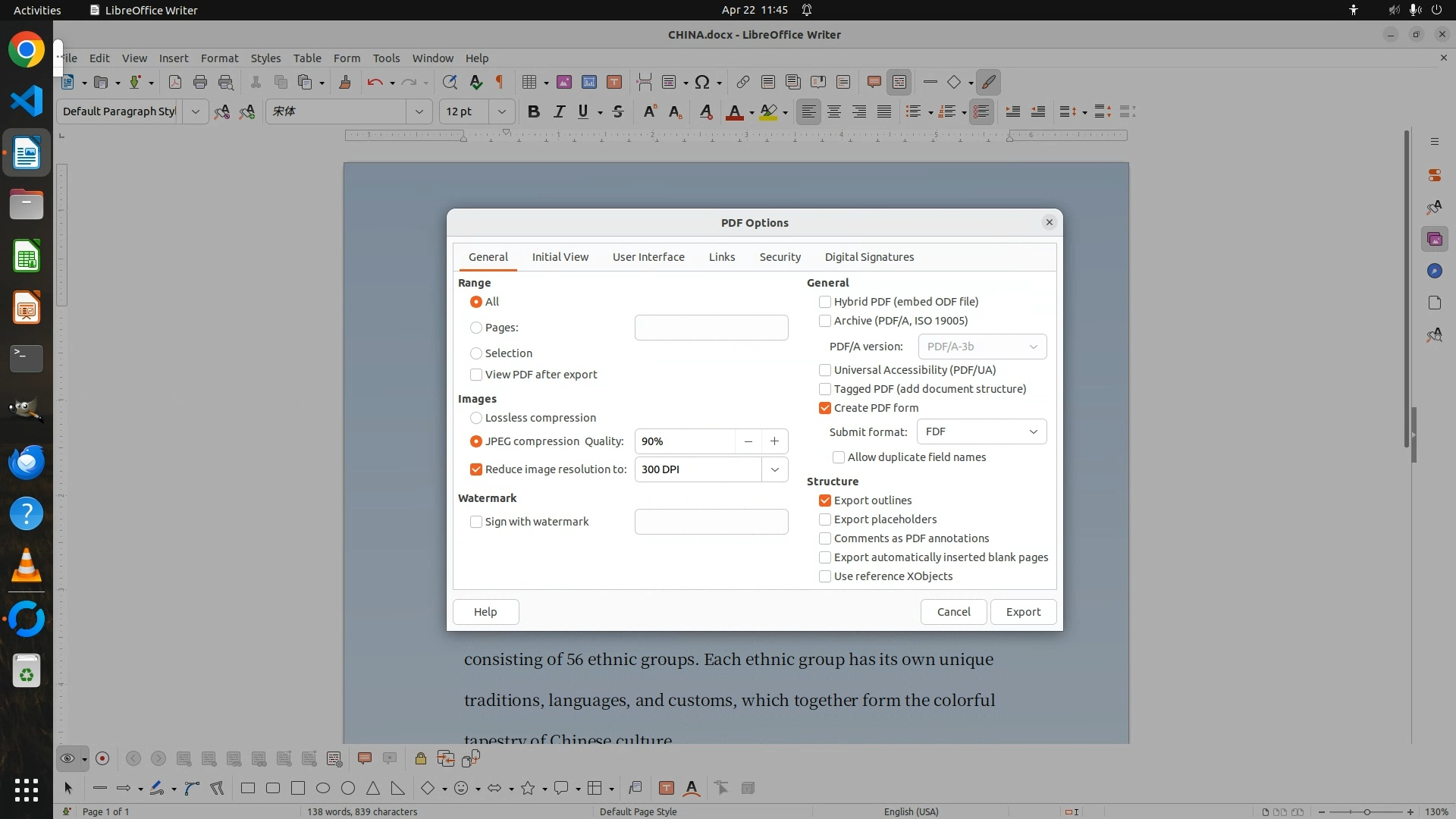Screen dimensions: 1456x819
Task: Toggle formatting marks paragraph icon
Action: point(500,82)
